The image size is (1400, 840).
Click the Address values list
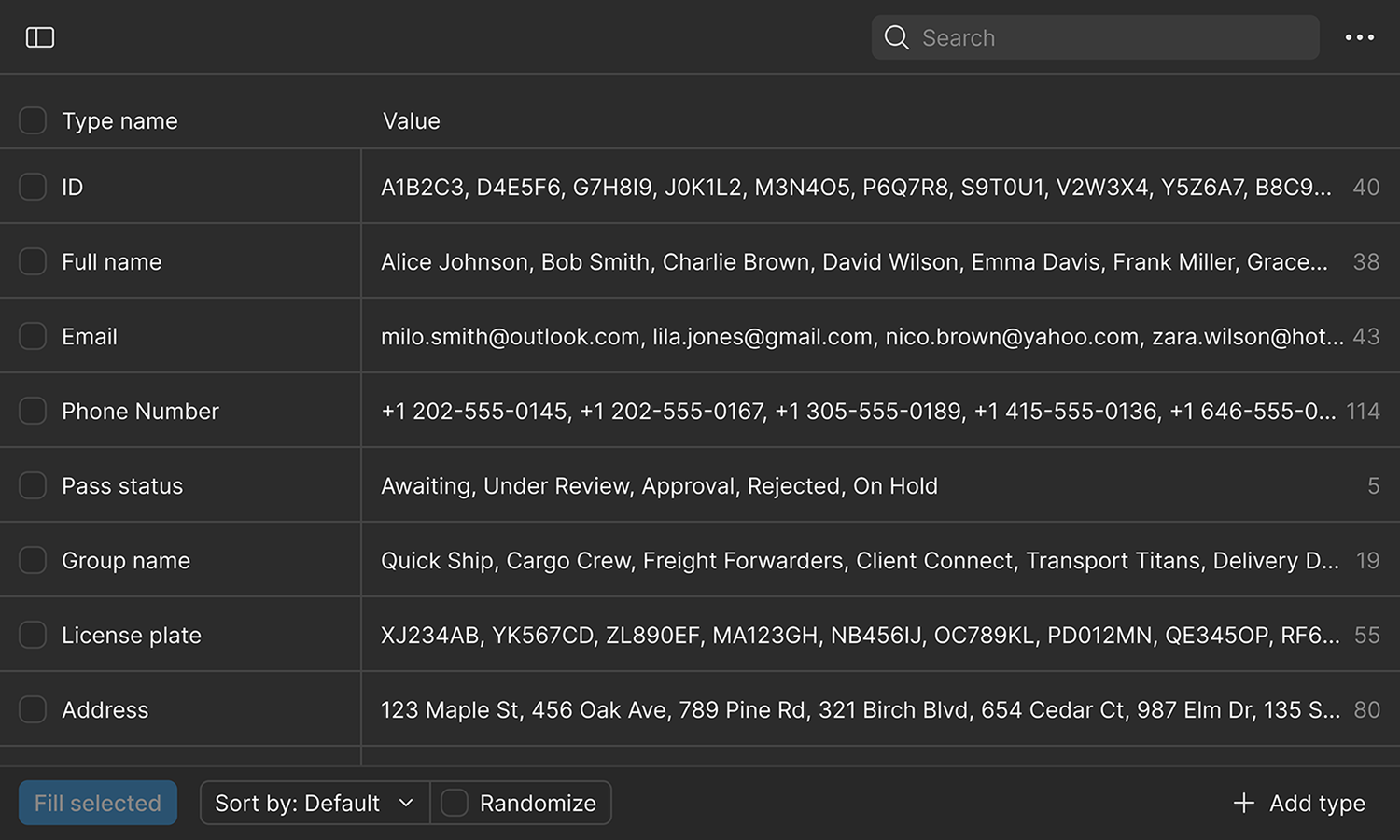859,709
